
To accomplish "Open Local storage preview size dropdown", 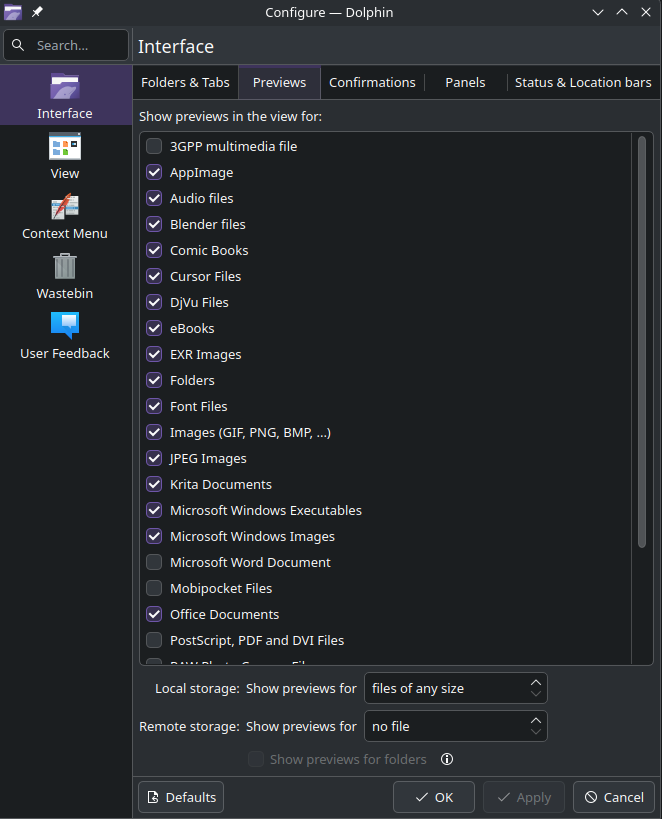I will point(456,688).
